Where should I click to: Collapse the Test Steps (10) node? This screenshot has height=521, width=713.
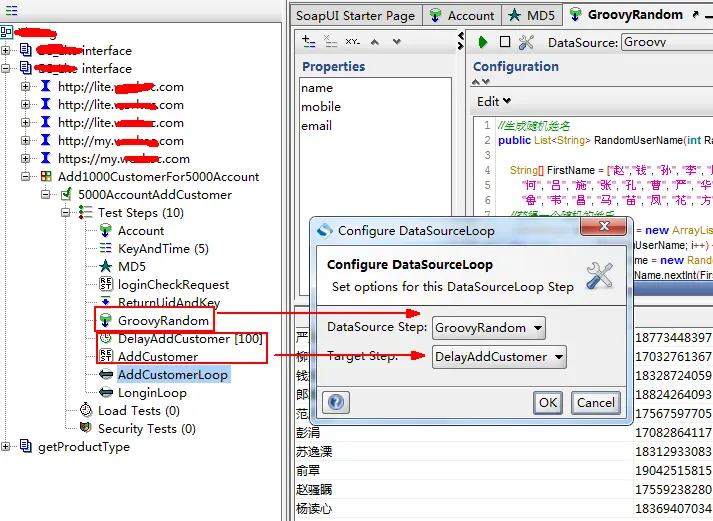(65, 212)
